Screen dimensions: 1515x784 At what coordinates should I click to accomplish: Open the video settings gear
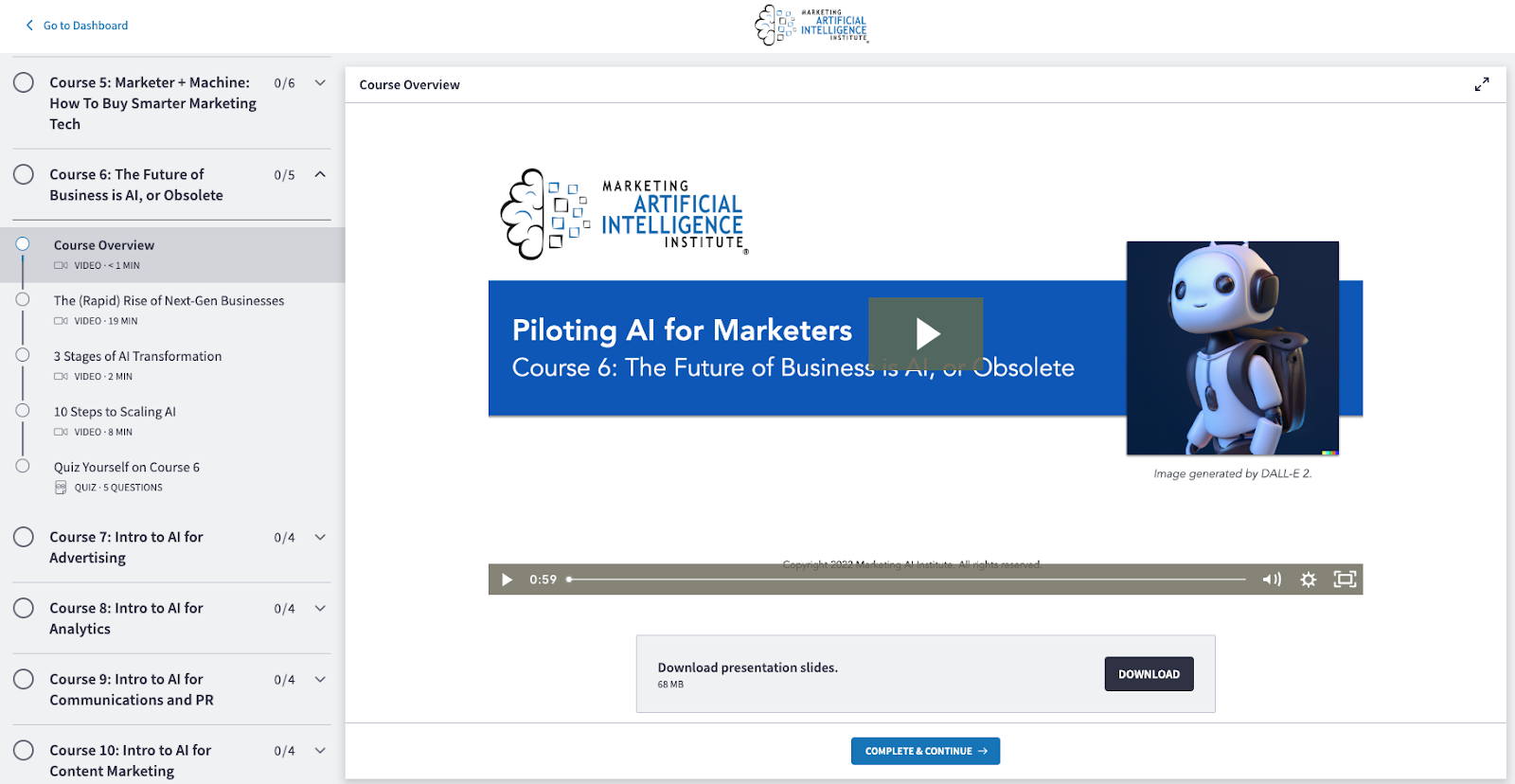pos(1308,579)
